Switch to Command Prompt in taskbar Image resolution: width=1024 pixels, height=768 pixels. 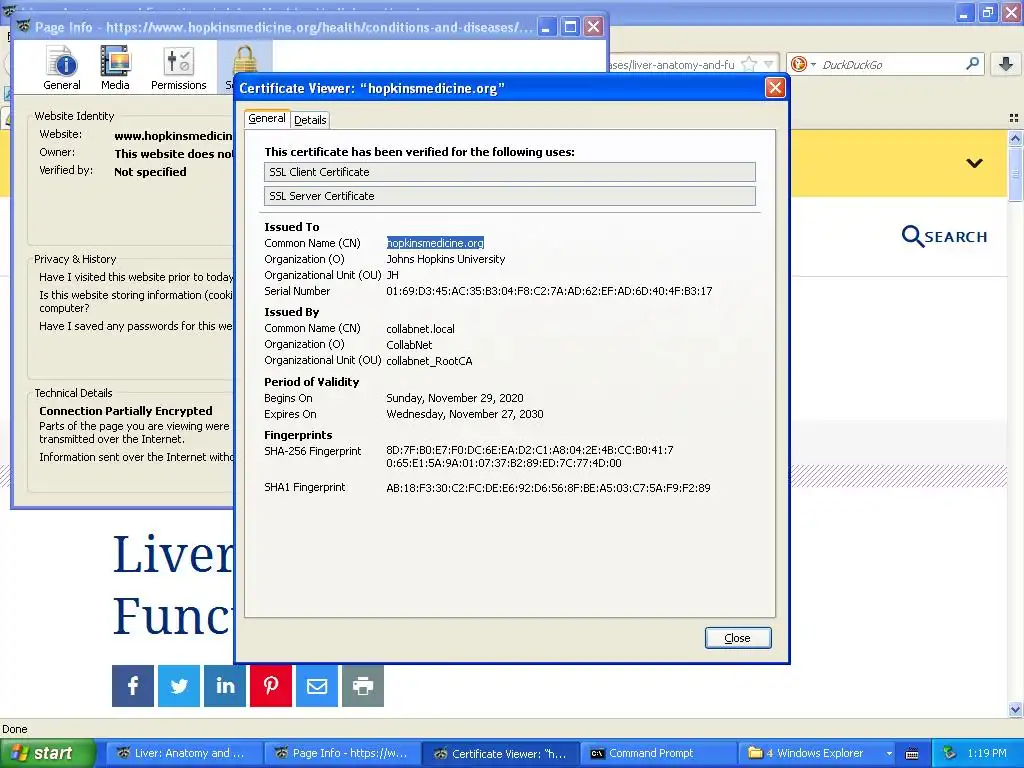click(x=659, y=753)
